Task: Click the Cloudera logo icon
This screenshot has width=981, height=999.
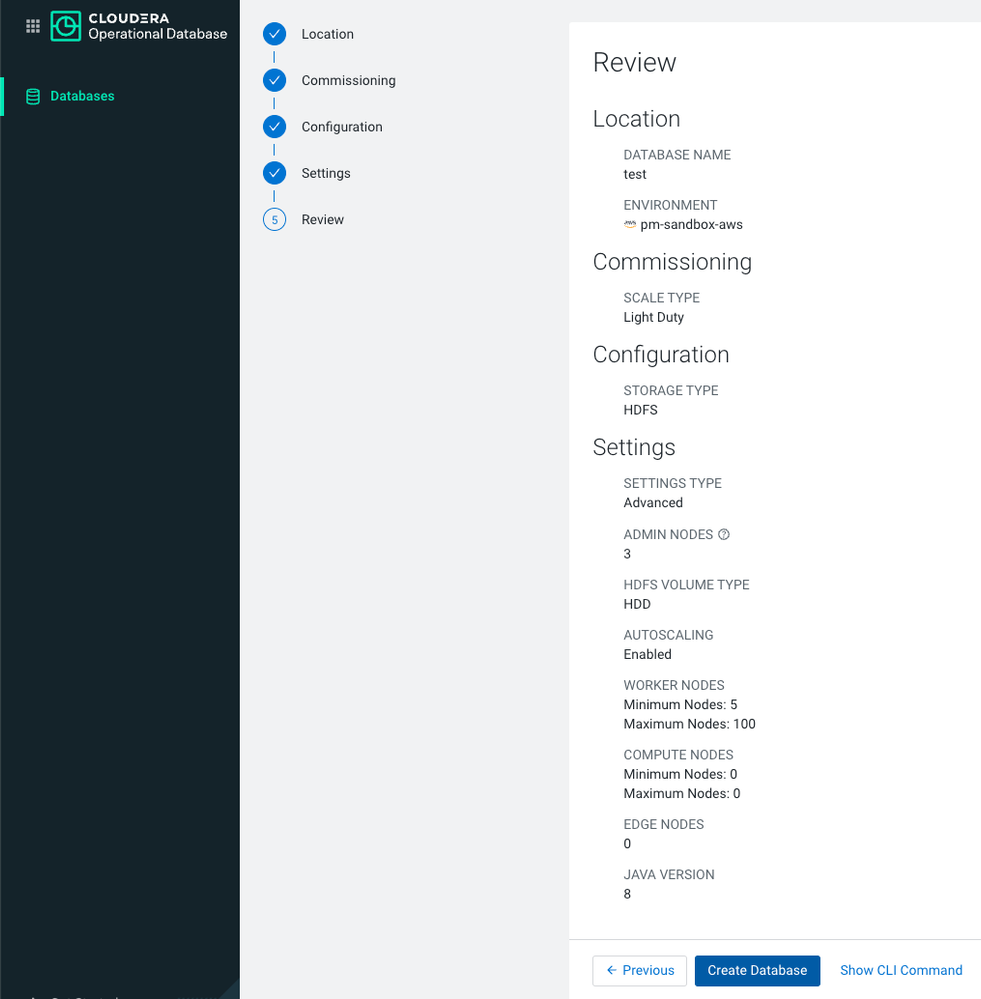Action: 66,26
